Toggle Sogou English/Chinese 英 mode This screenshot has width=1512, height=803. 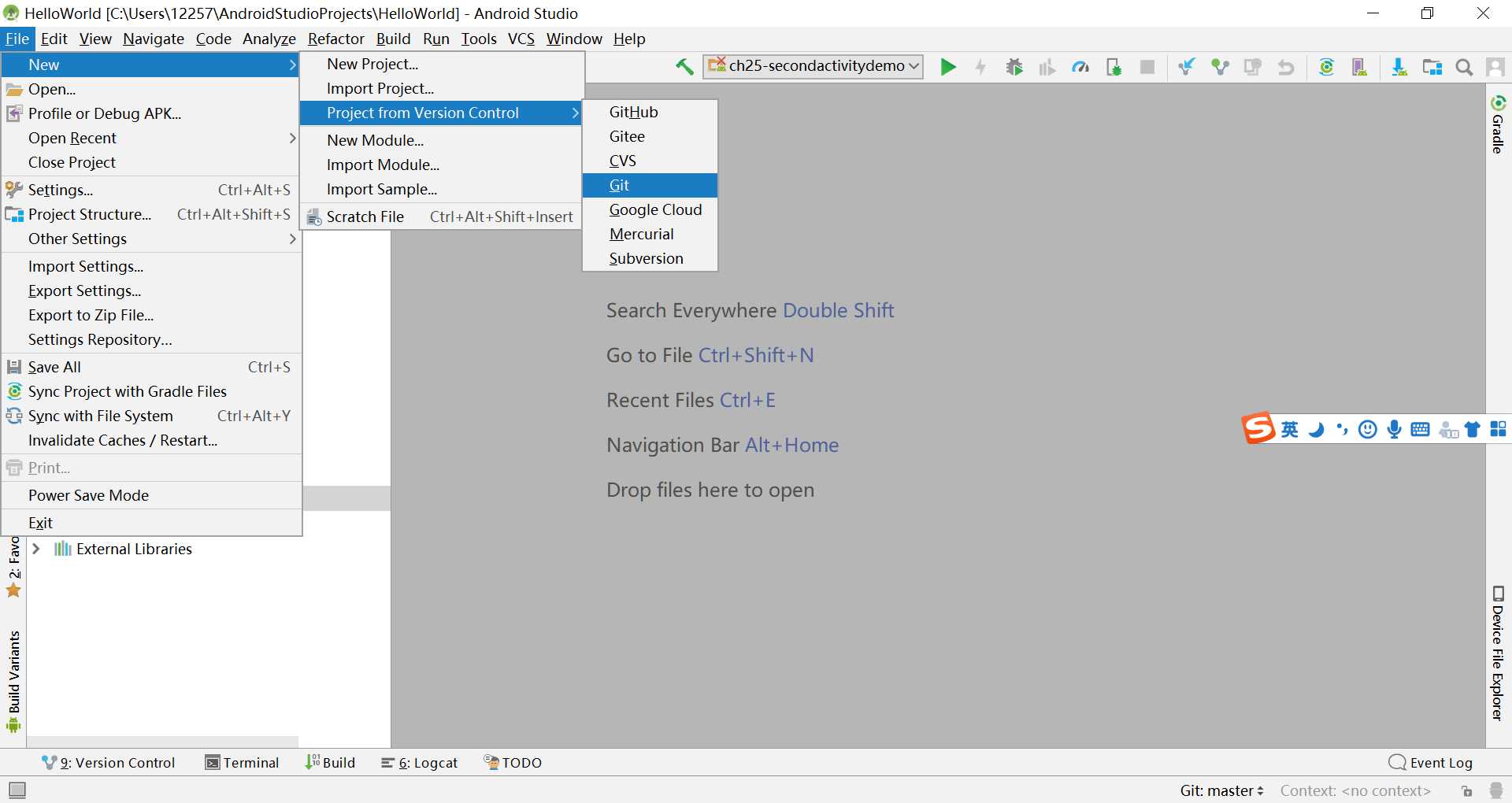pos(1289,429)
